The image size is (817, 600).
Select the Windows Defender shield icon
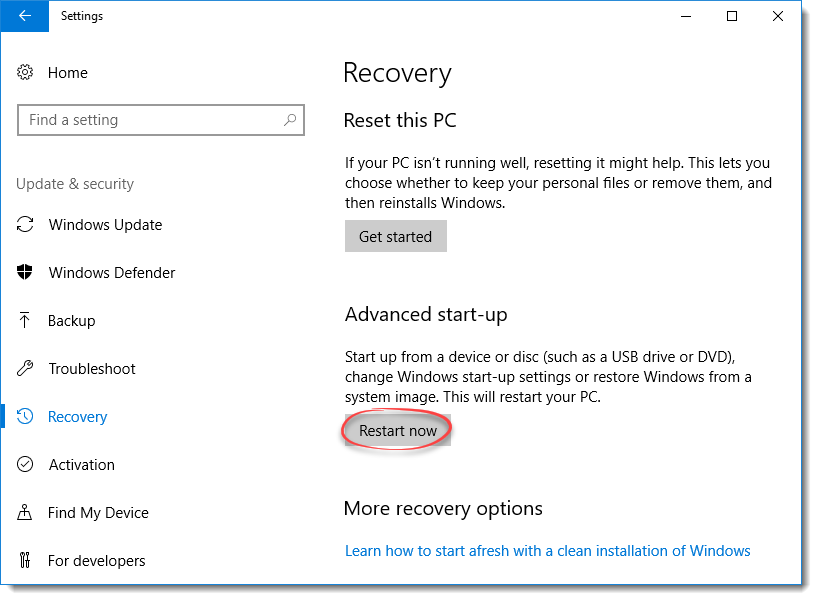click(25, 272)
